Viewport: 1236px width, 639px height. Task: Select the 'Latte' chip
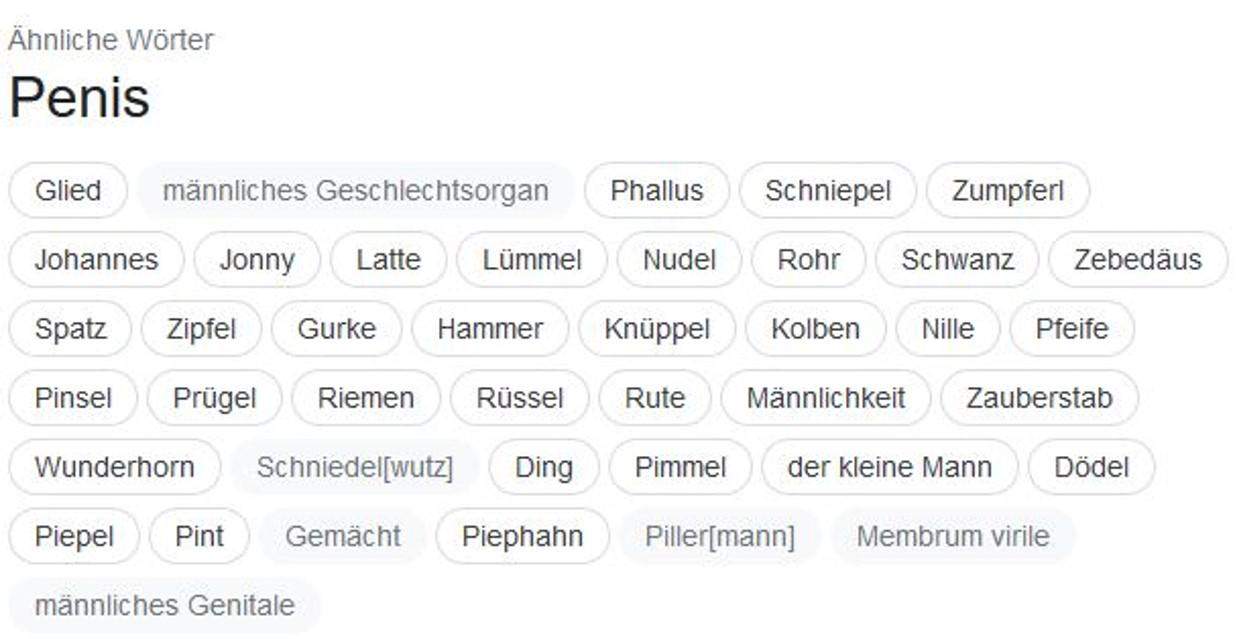pyautogui.click(x=388, y=259)
